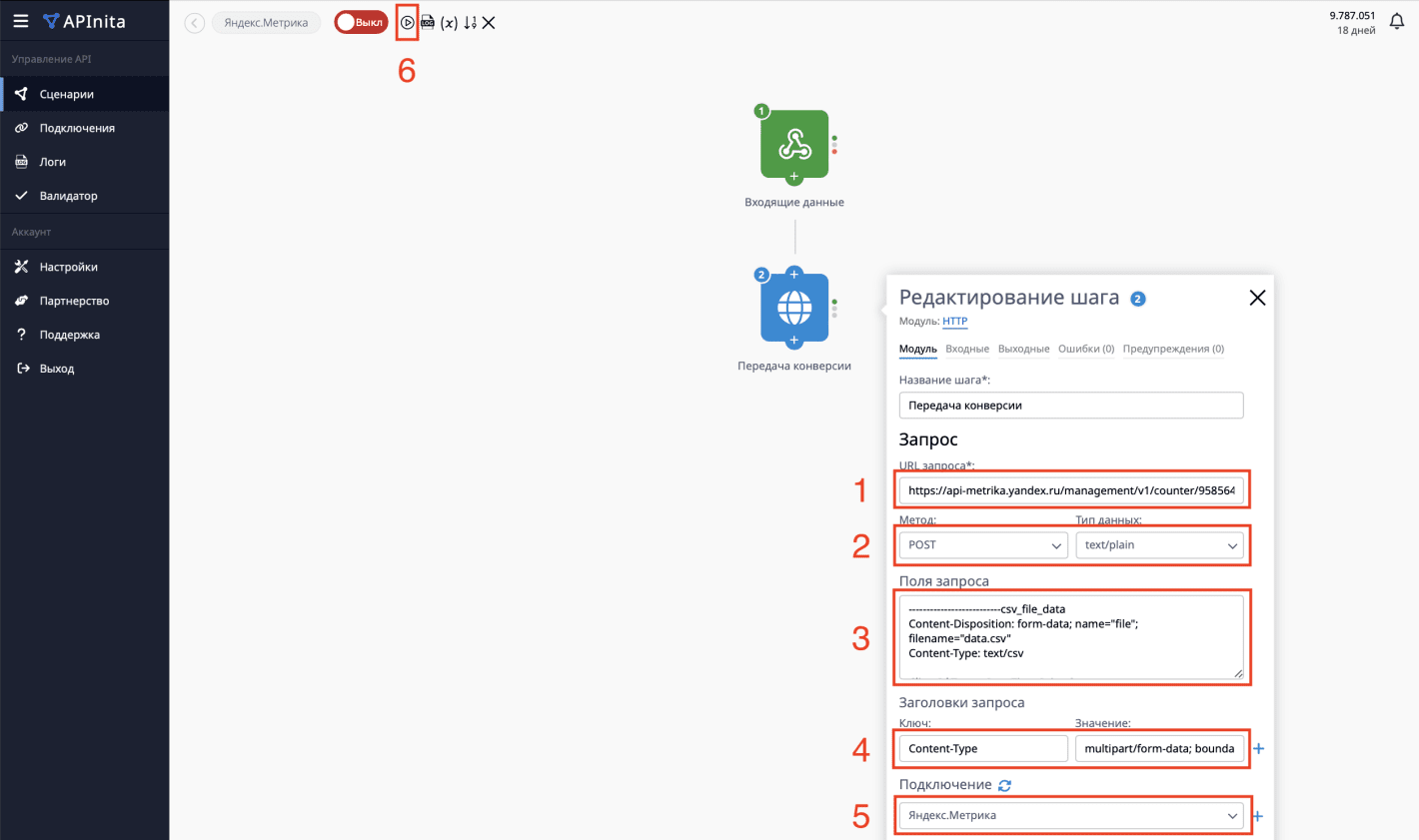Open Подключения in the sidebar
Image resolution: width=1419 pixels, height=840 pixels.
click(x=77, y=128)
